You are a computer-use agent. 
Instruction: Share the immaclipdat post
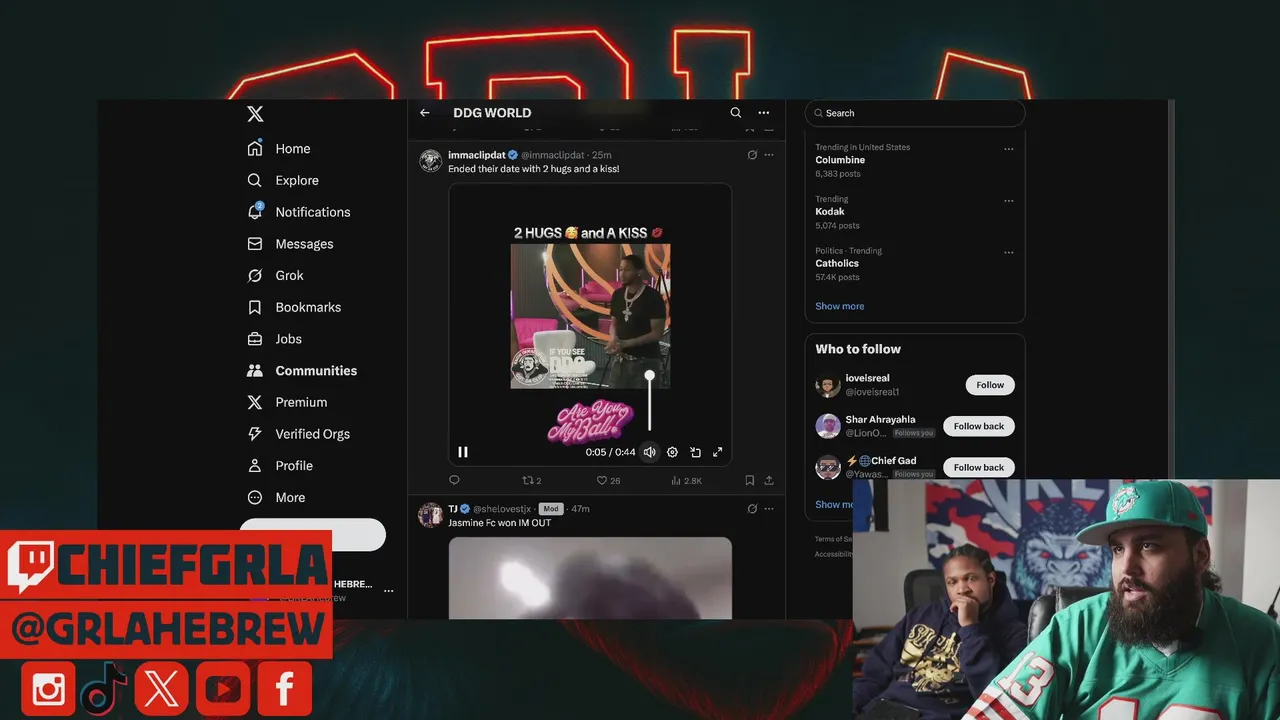click(x=769, y=481)
